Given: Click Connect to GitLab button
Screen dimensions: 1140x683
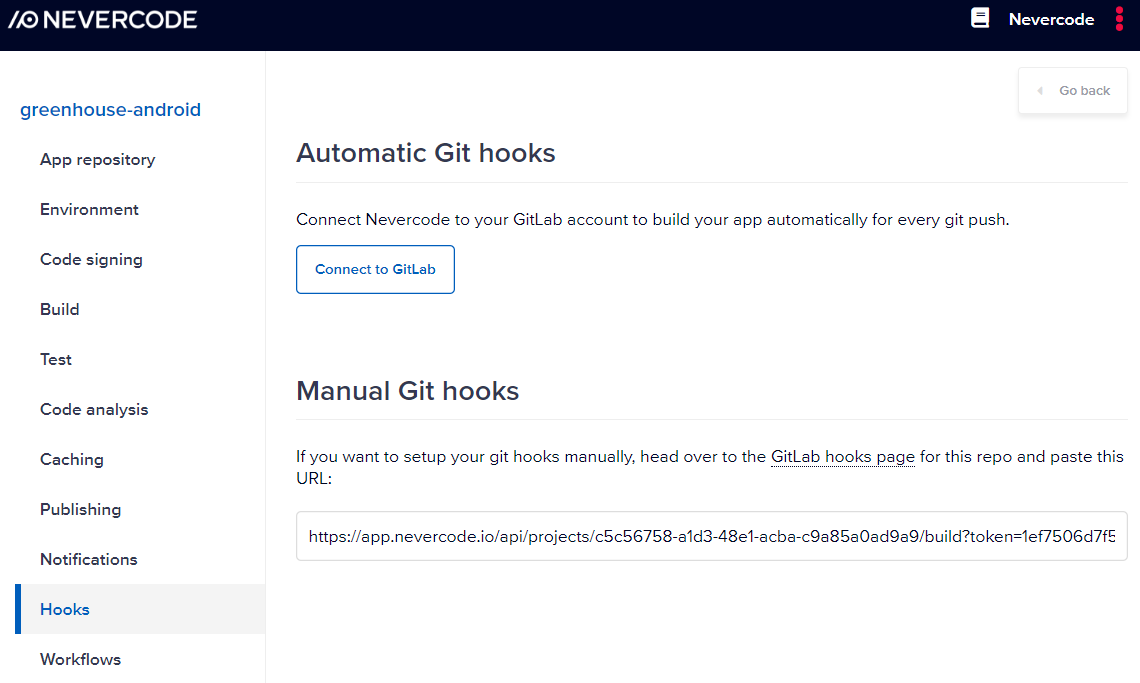Looking at the screenshot, I should pyautogui.click(x=375, y=269).
